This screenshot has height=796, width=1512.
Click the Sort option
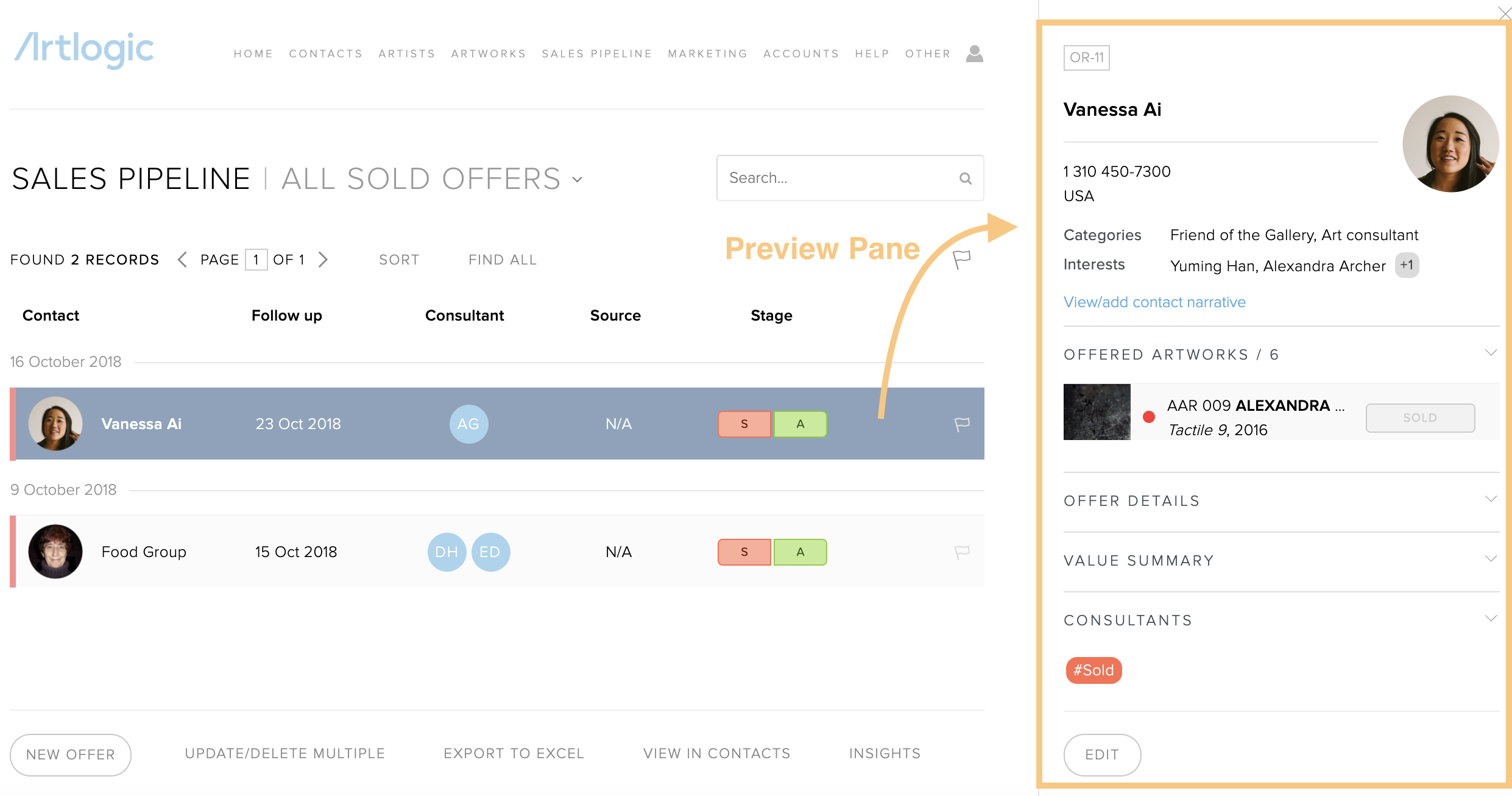coord(399,260)
